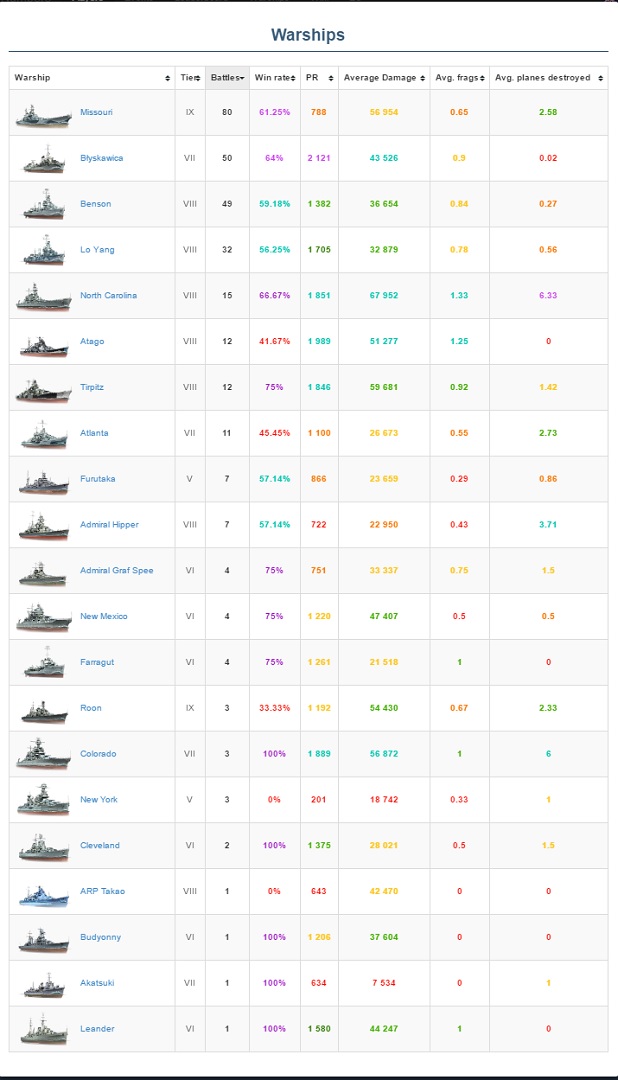The image size is (618, 1080).
Task: Click the Cleveland ship thumbnail
Action: click(x=44, y=847)
